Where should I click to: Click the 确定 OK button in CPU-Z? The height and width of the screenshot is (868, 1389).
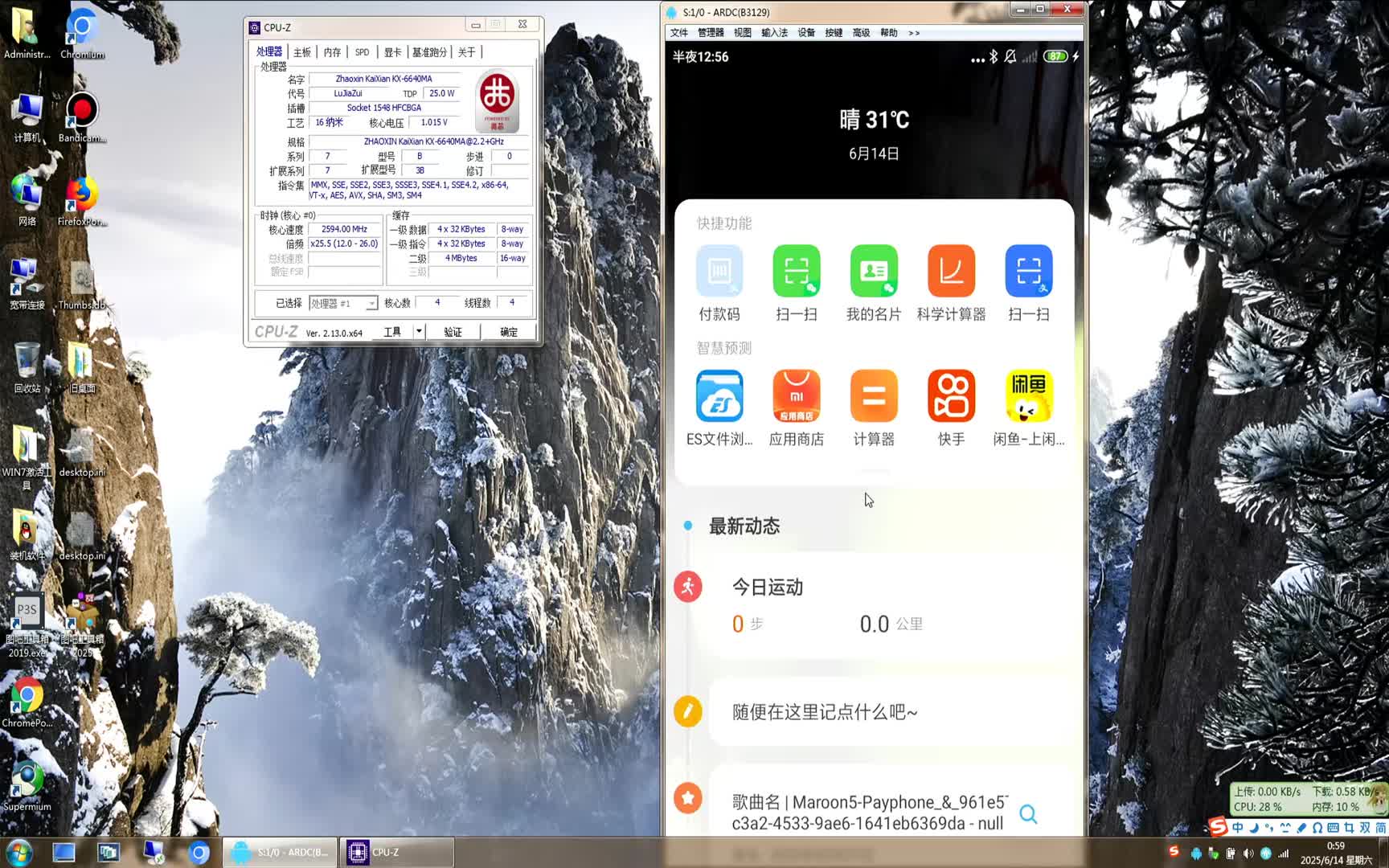click(x=506, y=331)
